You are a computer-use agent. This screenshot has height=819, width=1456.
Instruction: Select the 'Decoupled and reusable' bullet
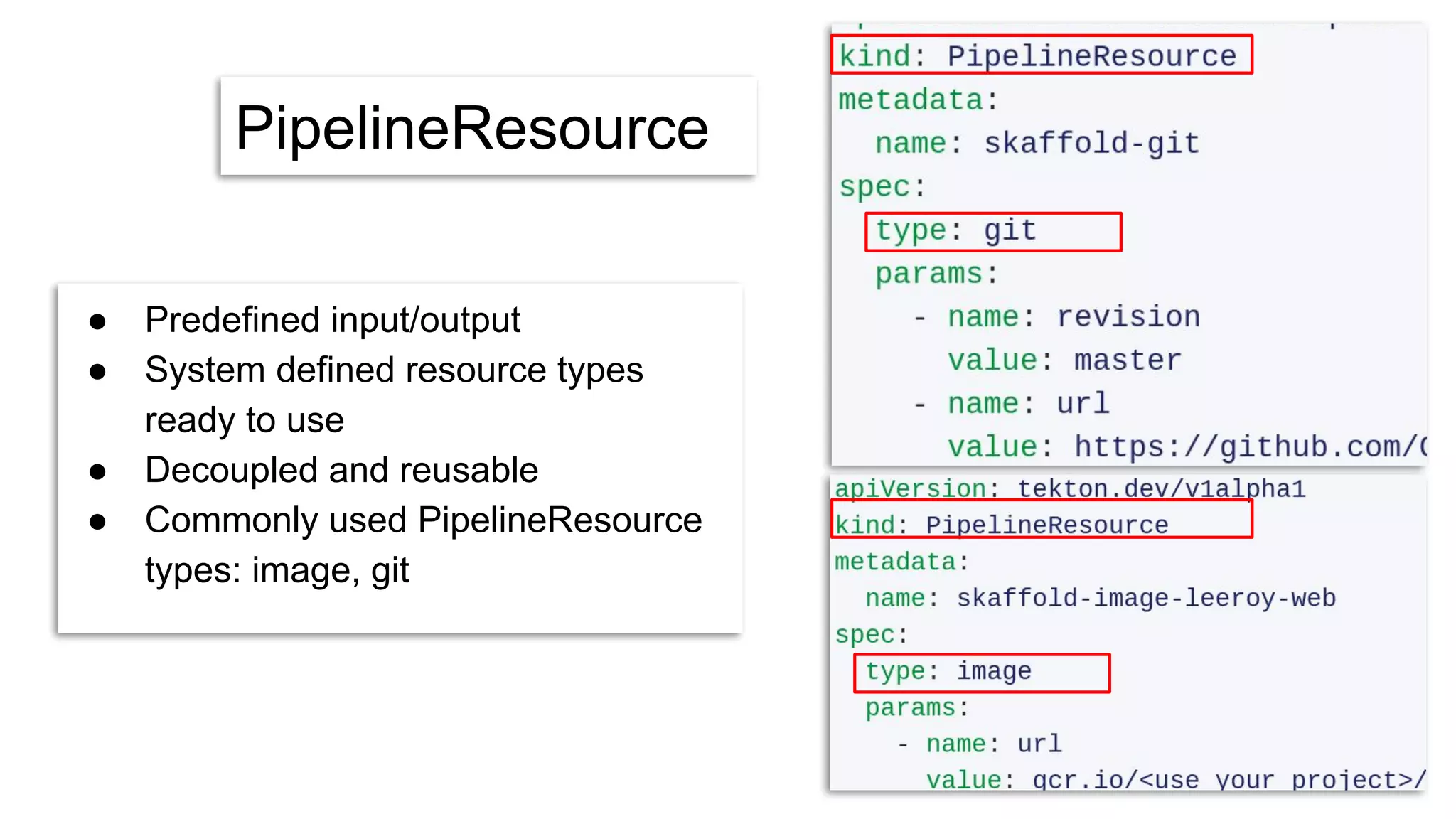pyautogui.click(x=341, y=470)
